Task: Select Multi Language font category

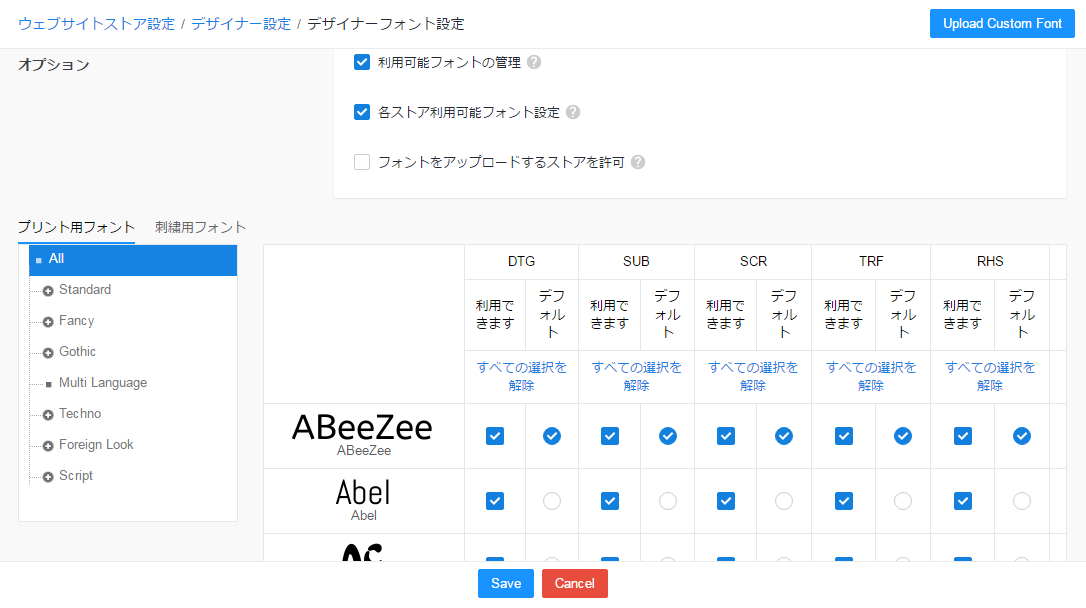Action: pos(102,383)
